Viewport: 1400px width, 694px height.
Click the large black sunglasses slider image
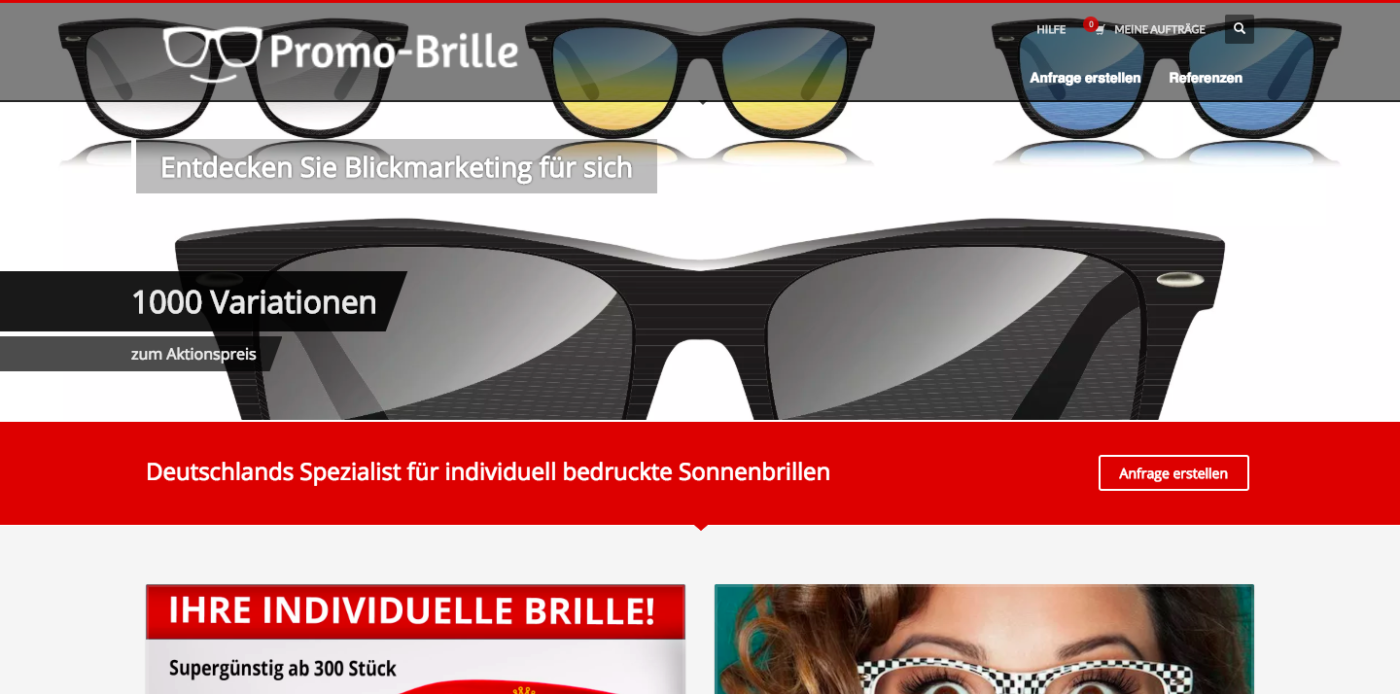click(x=700, y=318)
